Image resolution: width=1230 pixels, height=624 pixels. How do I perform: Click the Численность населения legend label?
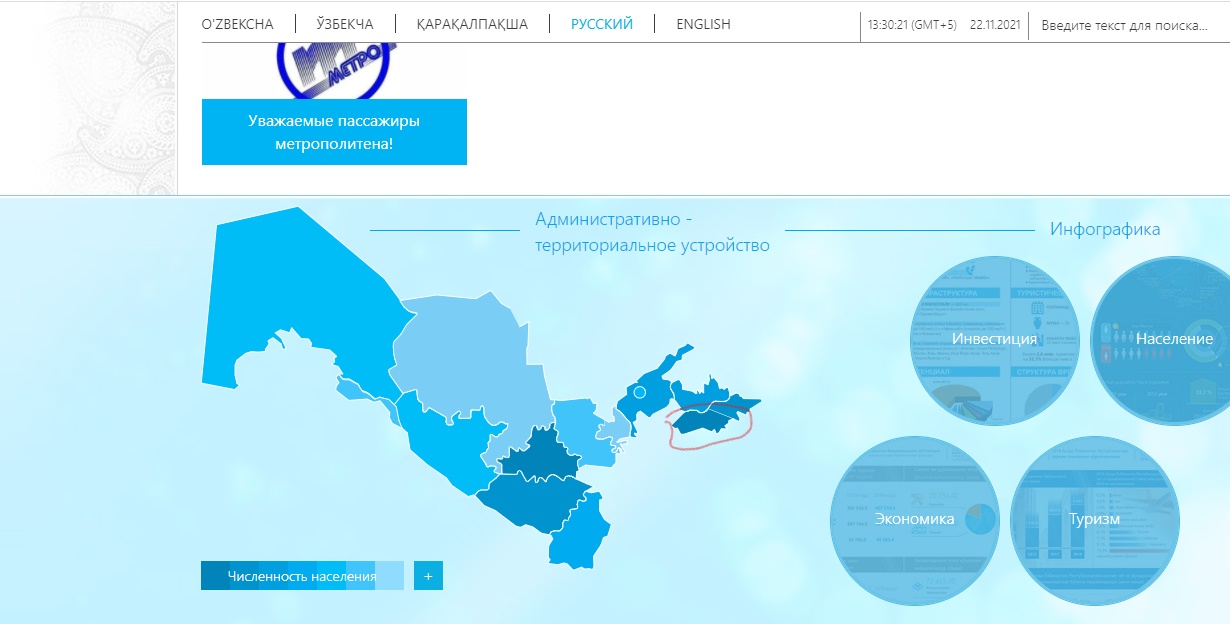tap(301, 576)
